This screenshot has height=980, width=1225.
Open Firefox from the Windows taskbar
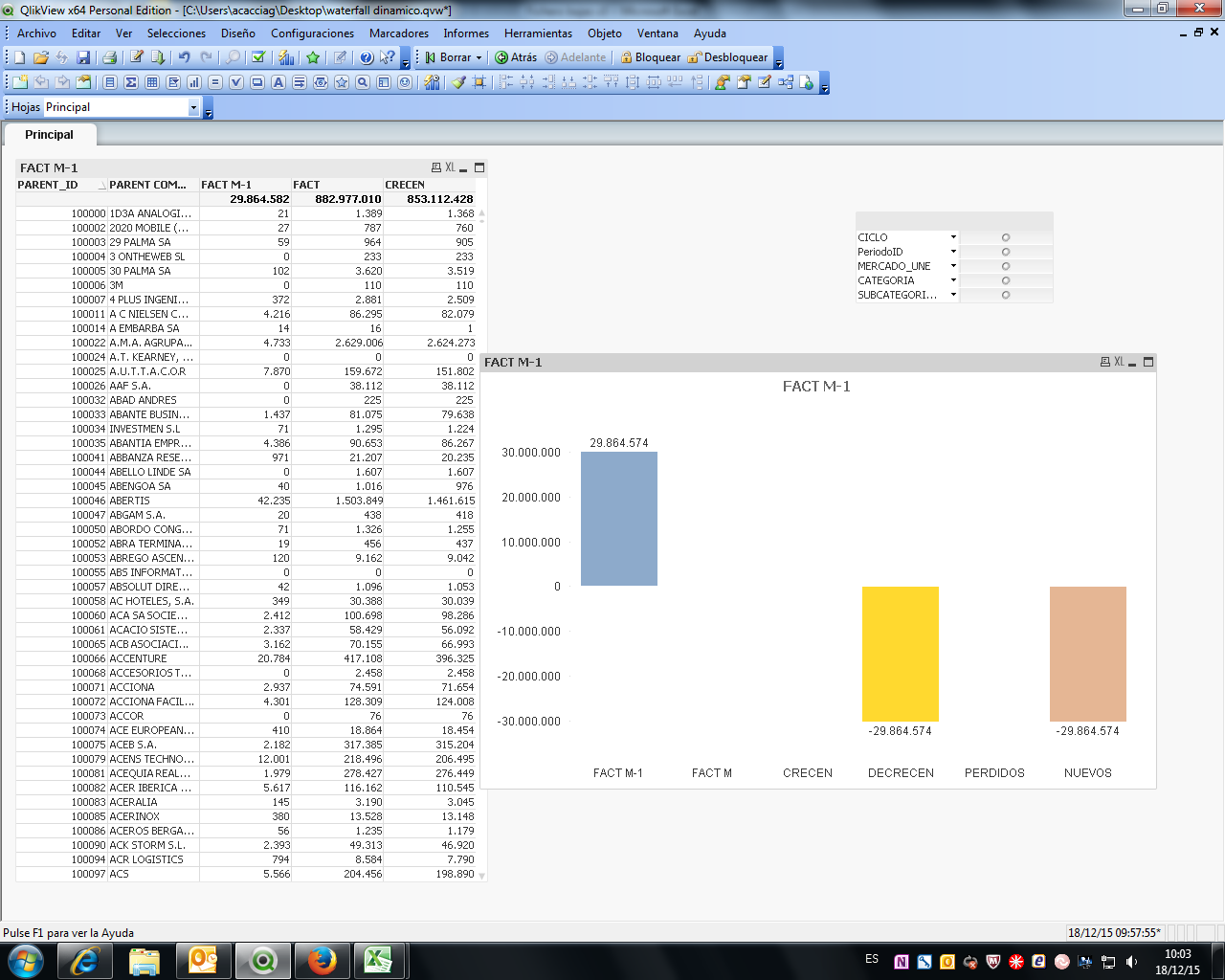click(x=322, y=960)
